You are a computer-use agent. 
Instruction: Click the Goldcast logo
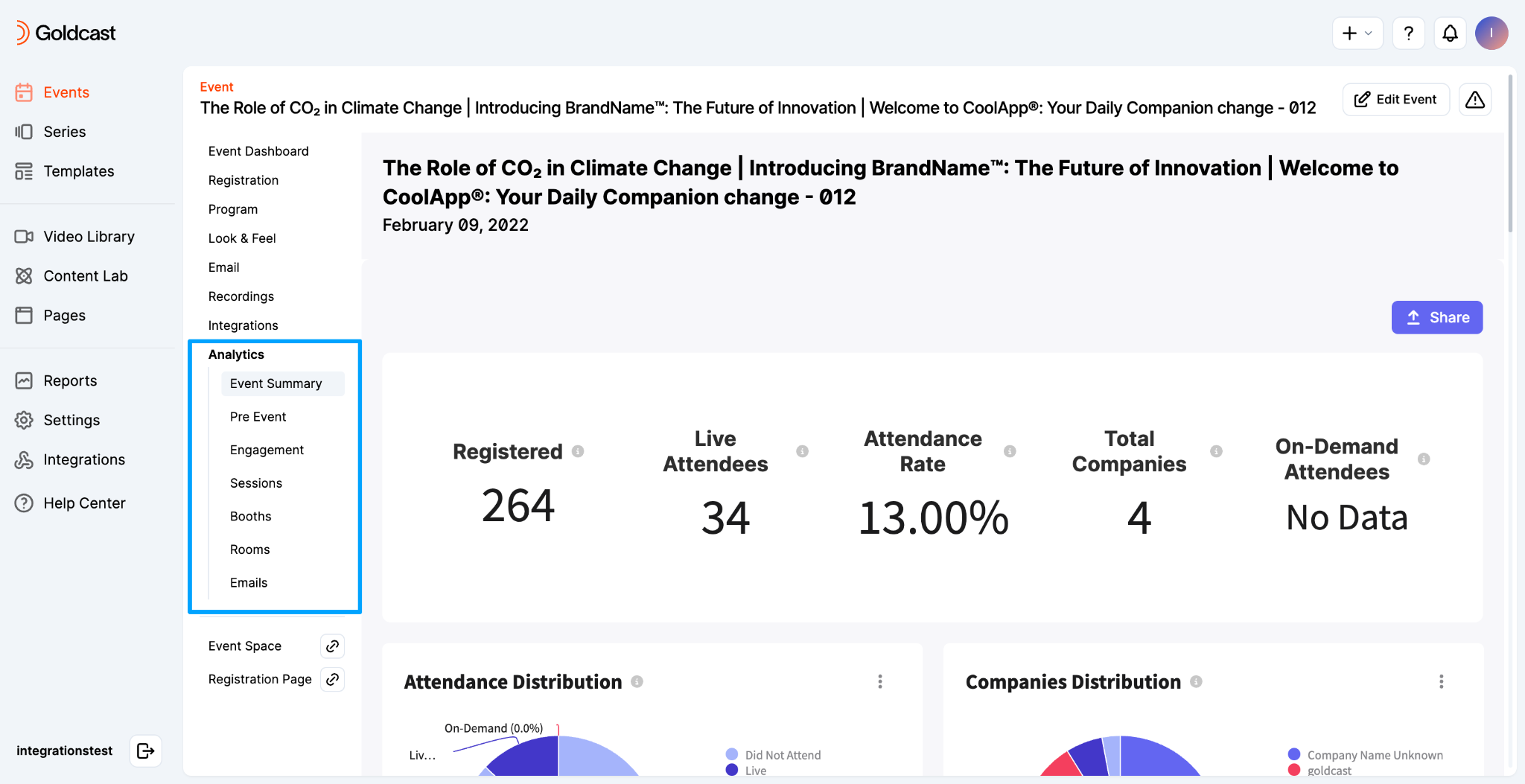(x=66, y=33)
